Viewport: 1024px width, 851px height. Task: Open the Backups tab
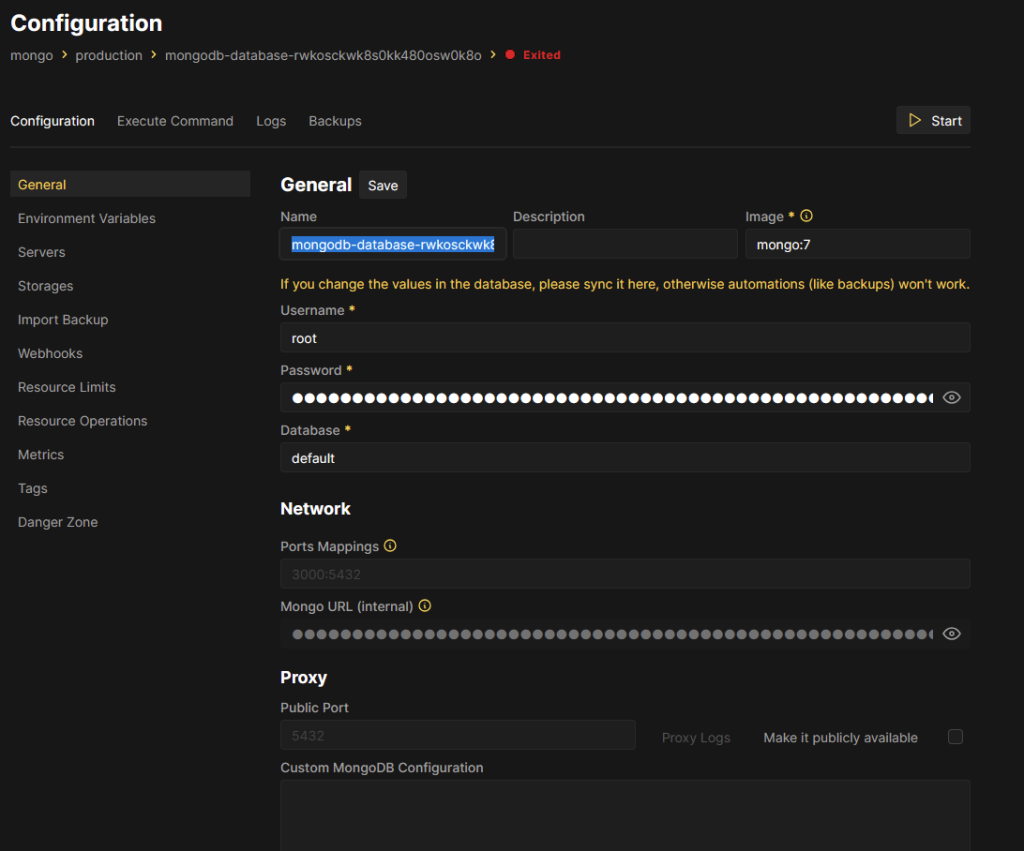click(335, 121)
